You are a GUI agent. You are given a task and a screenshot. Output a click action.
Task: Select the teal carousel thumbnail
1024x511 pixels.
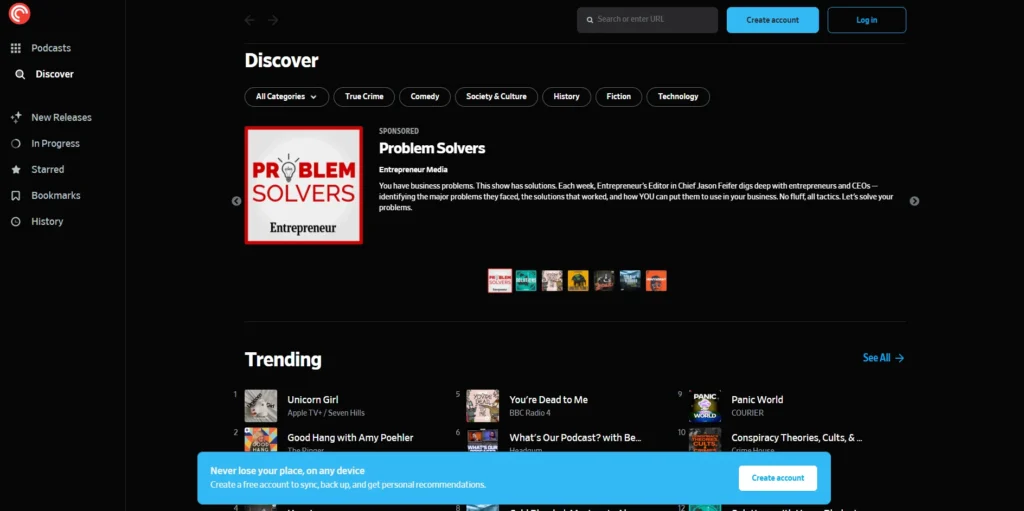526,281
